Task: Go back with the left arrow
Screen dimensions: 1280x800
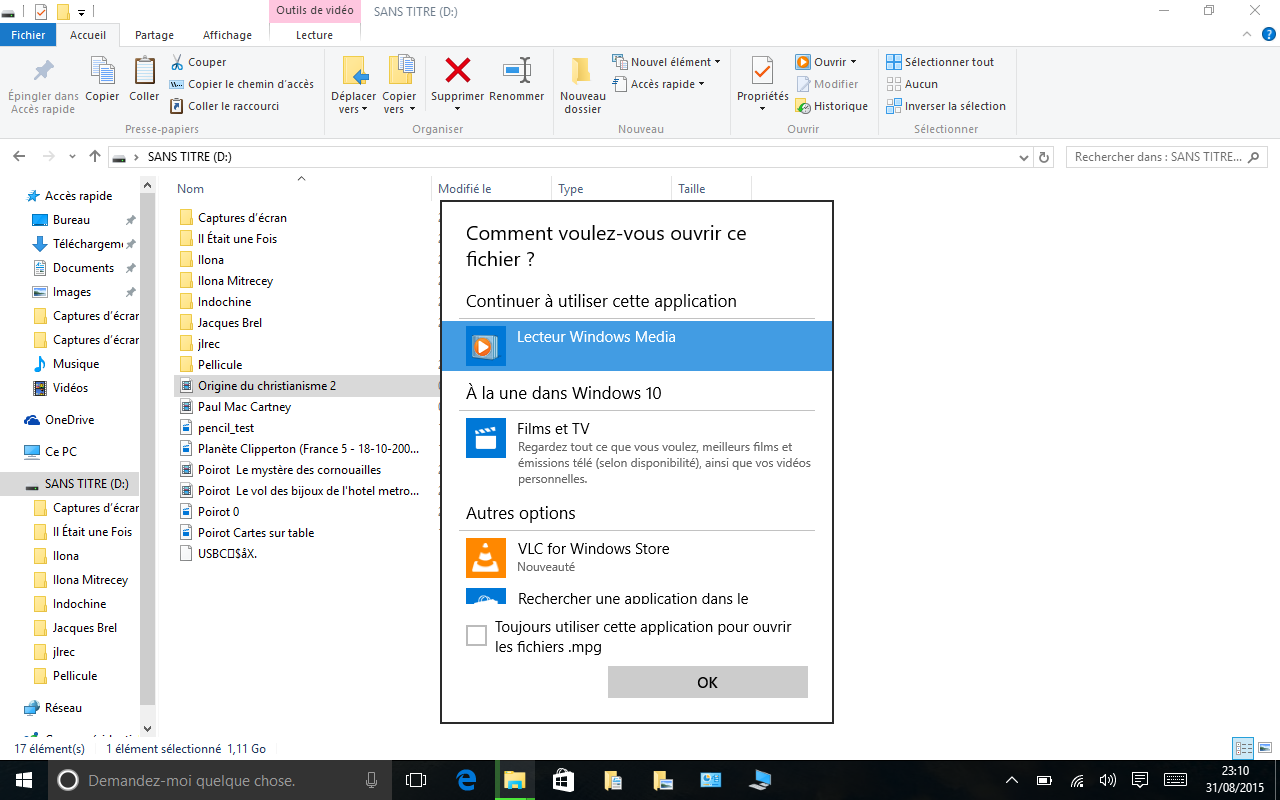Action: point(19,157)
